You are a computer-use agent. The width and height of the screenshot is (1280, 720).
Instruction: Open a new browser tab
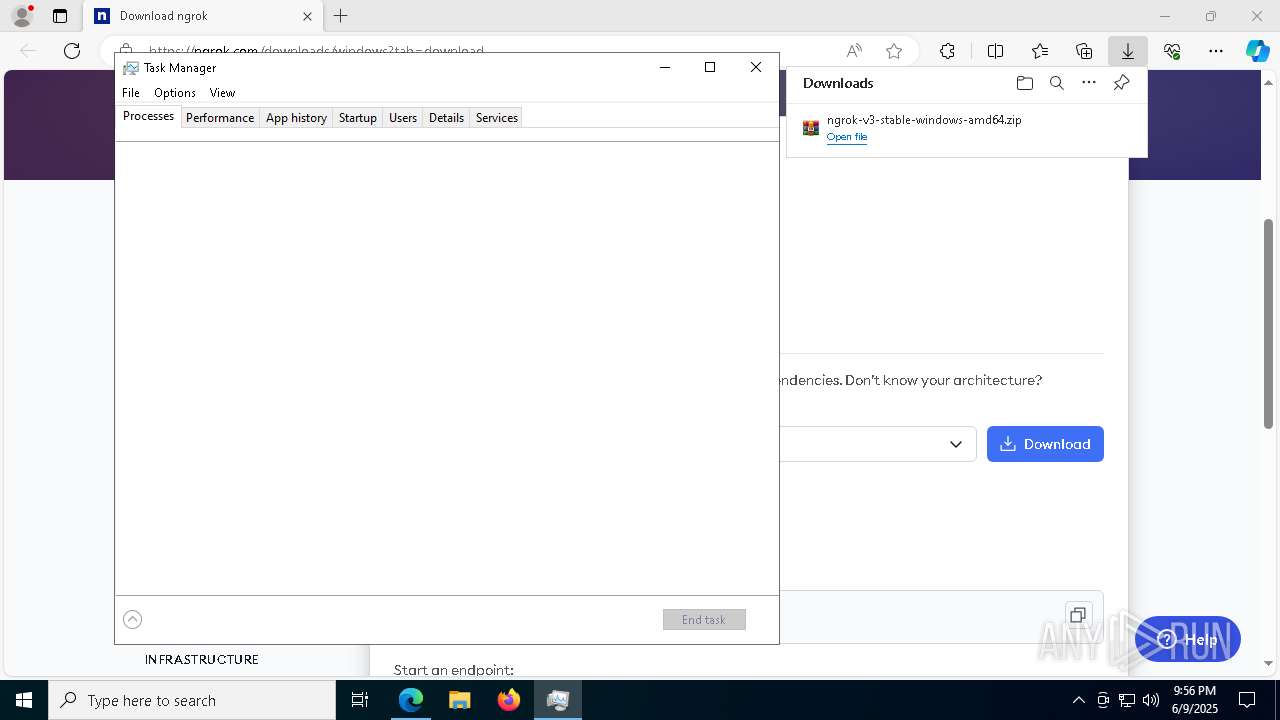pyautogui.click(x=341, y=16)
